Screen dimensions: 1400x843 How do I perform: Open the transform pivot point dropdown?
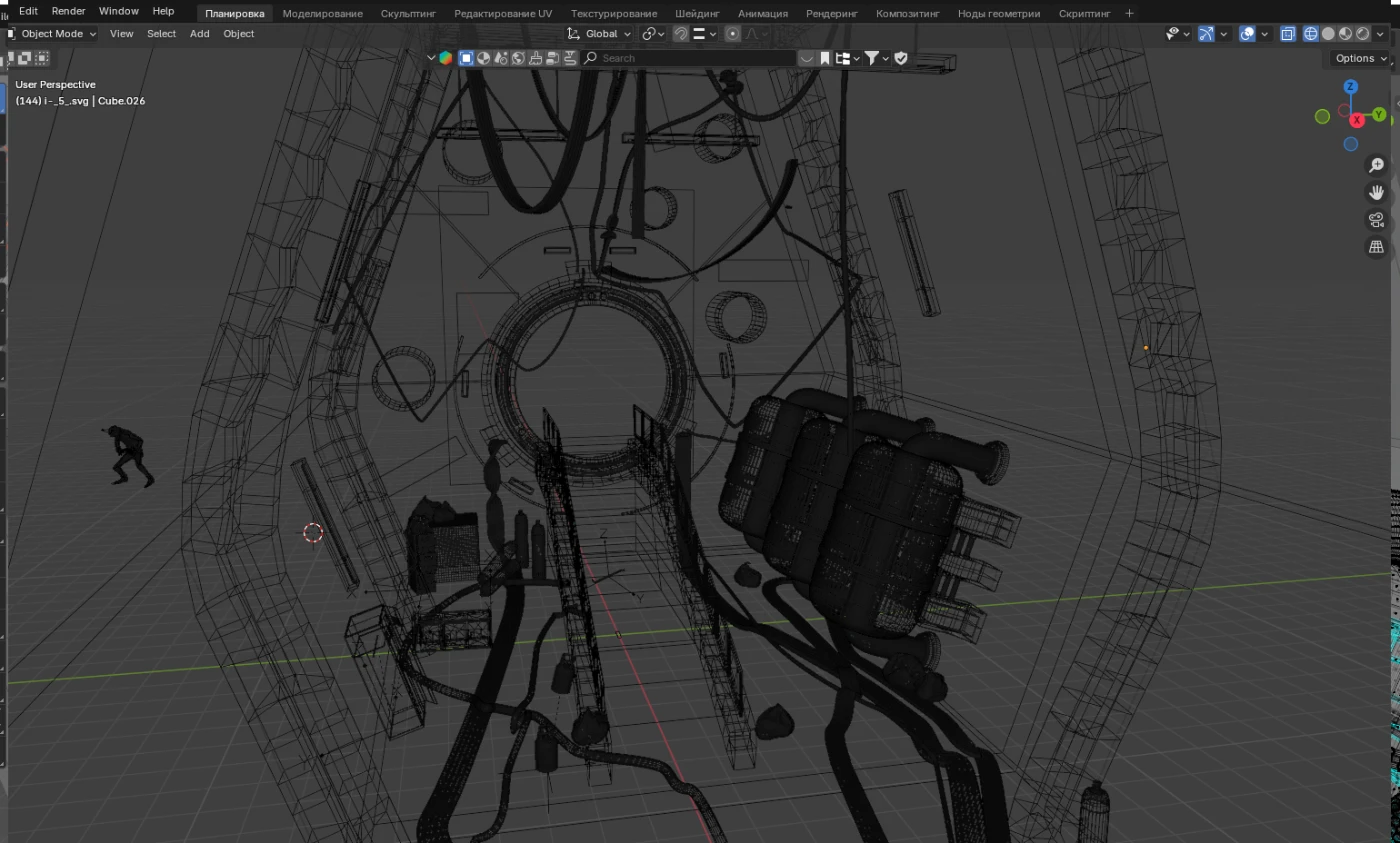(654, 33)
